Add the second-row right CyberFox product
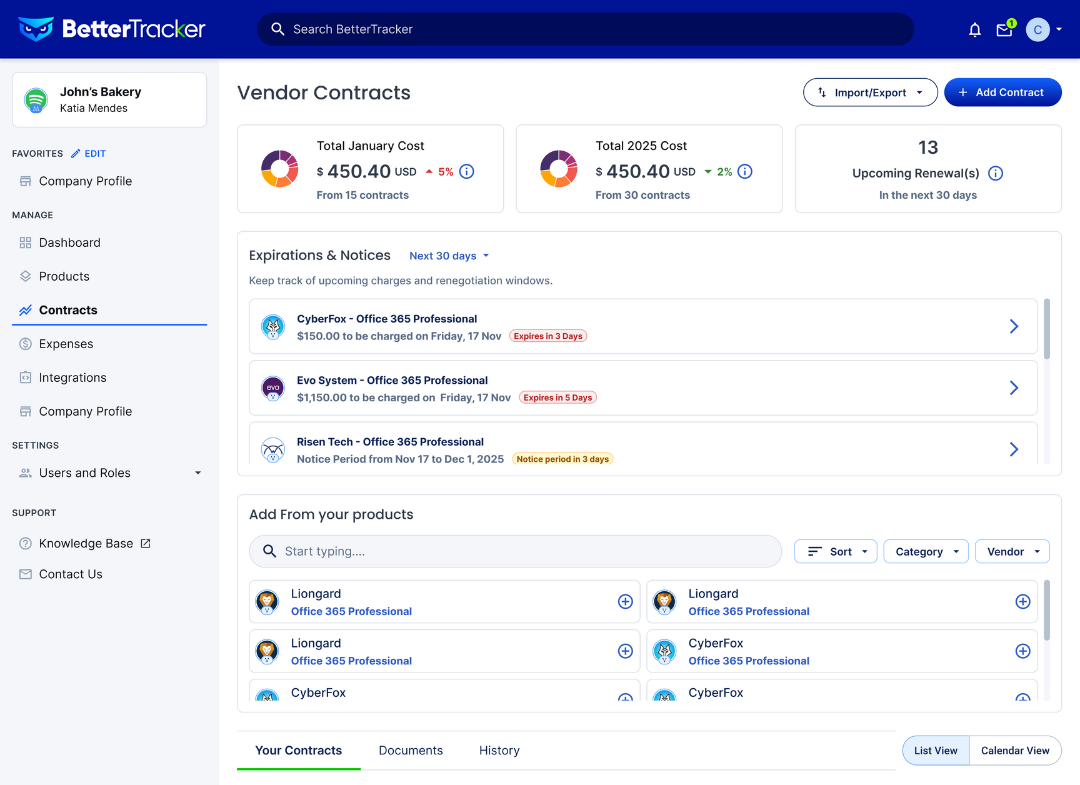Screen dimensions: 1080x785 coord(1023,651)
